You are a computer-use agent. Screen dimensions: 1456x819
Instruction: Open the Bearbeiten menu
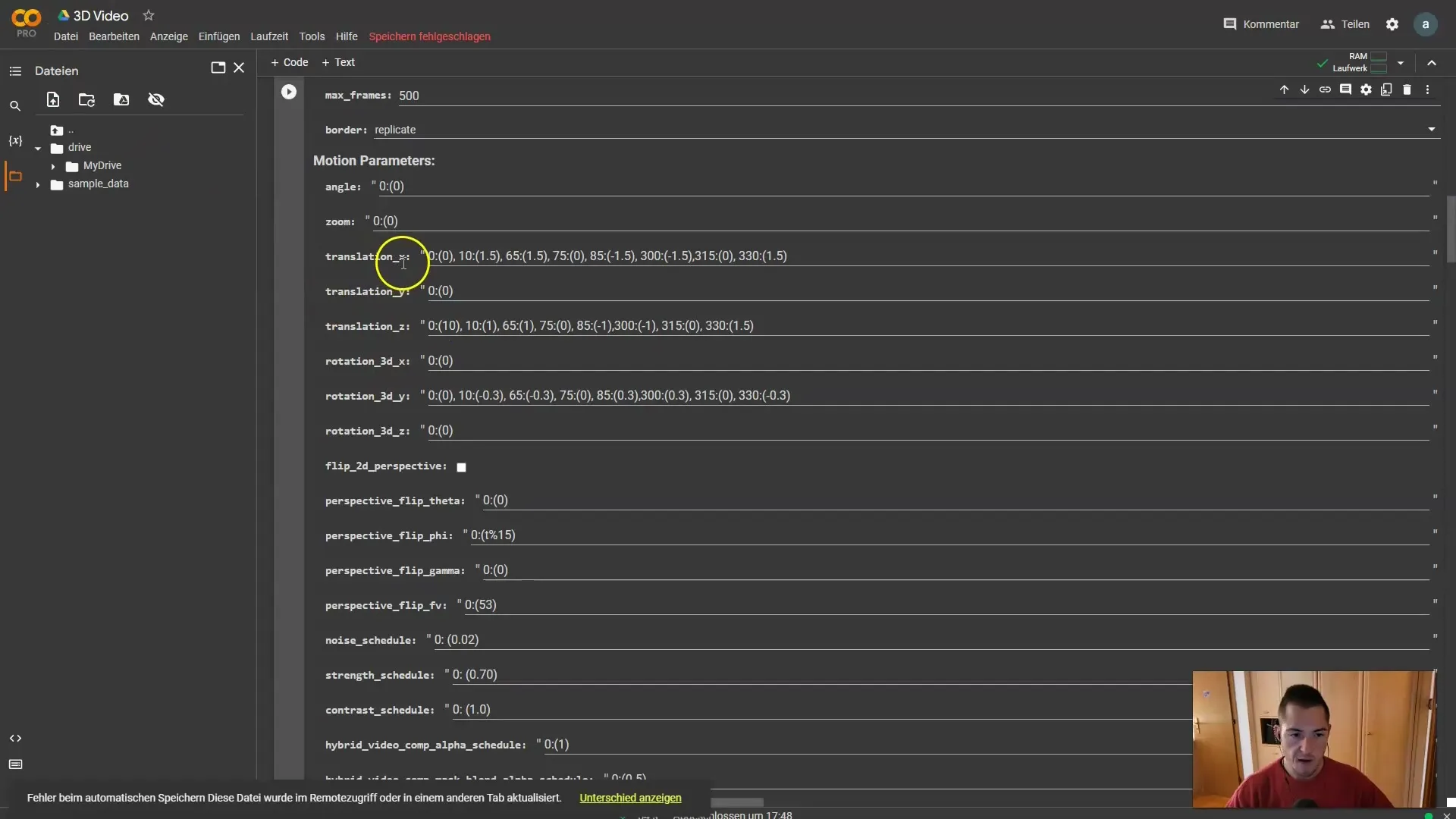tap(114, 36)
